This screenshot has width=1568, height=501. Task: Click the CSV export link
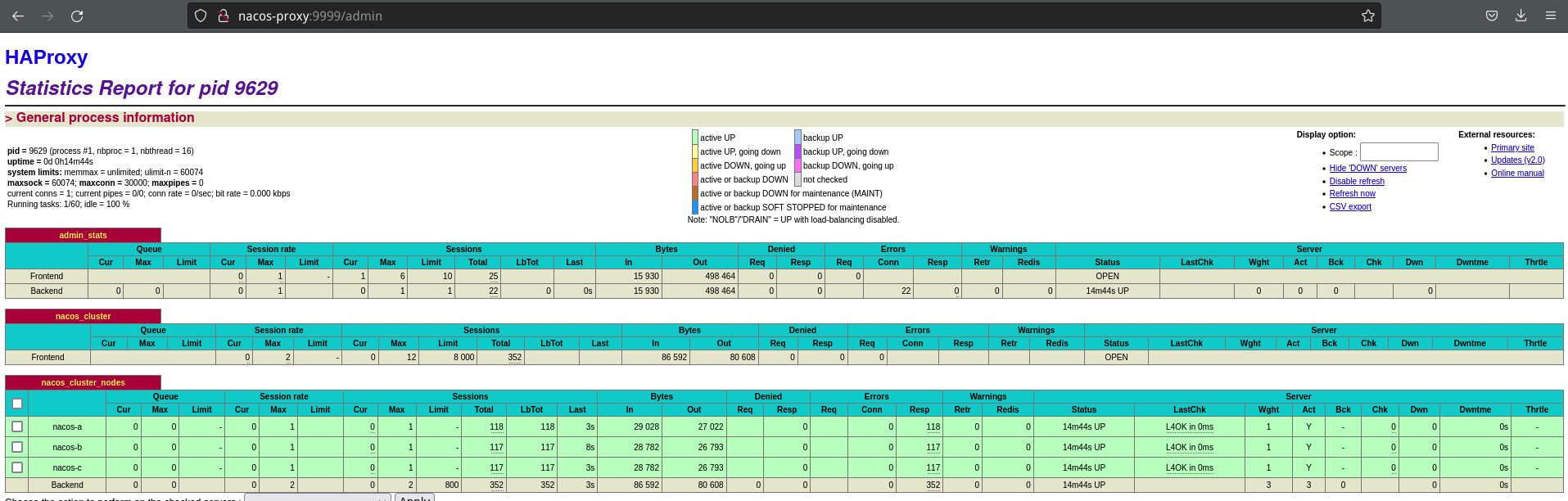pos(1350,207)
